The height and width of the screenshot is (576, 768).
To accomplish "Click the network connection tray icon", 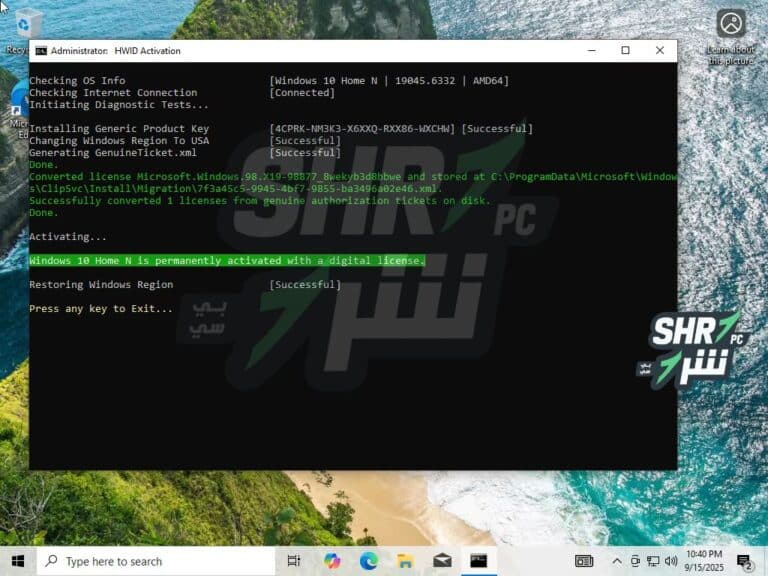I will click(x=652, y=561).
